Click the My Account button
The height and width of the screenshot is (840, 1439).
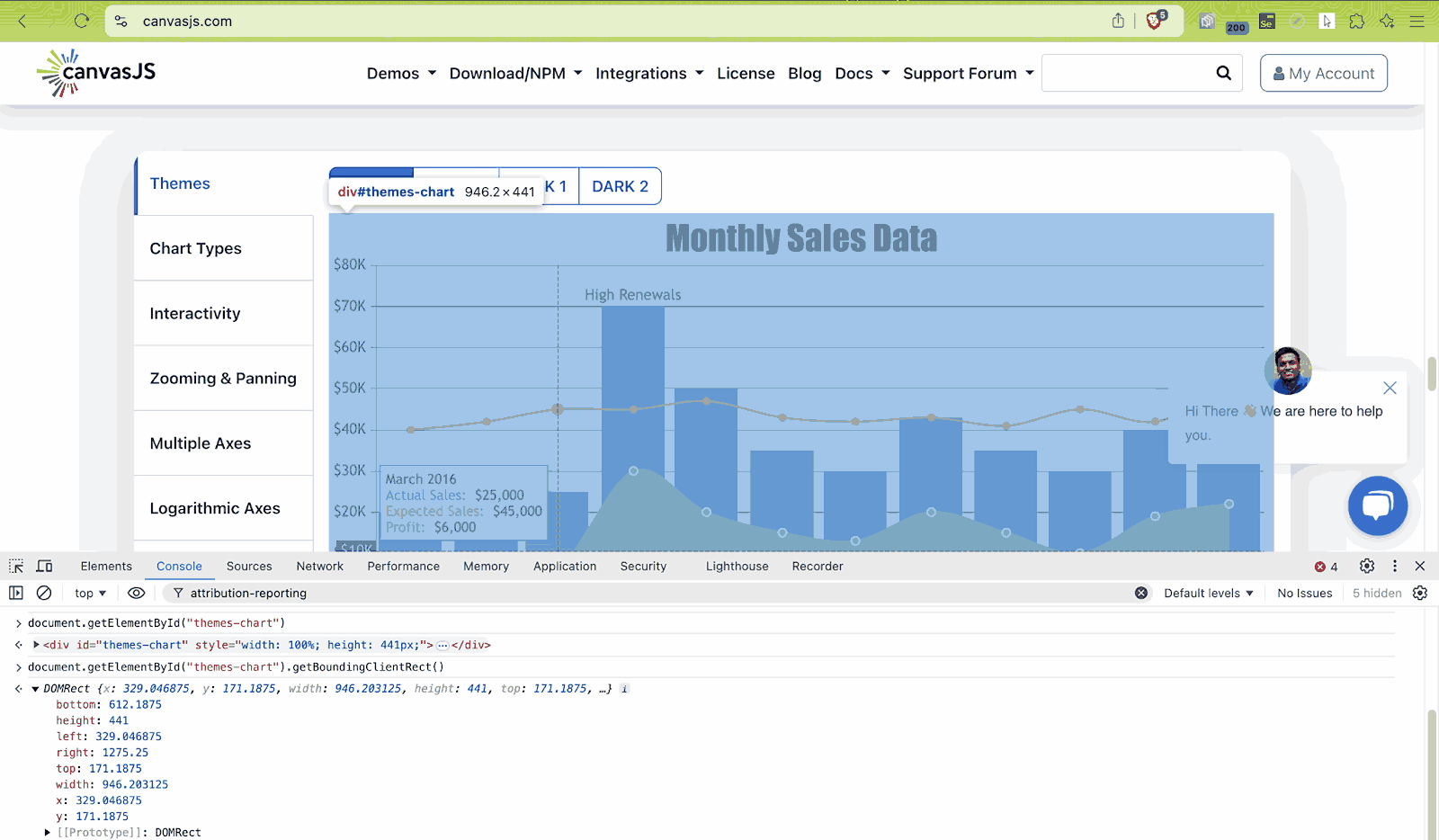click(x=1323, y=73)
